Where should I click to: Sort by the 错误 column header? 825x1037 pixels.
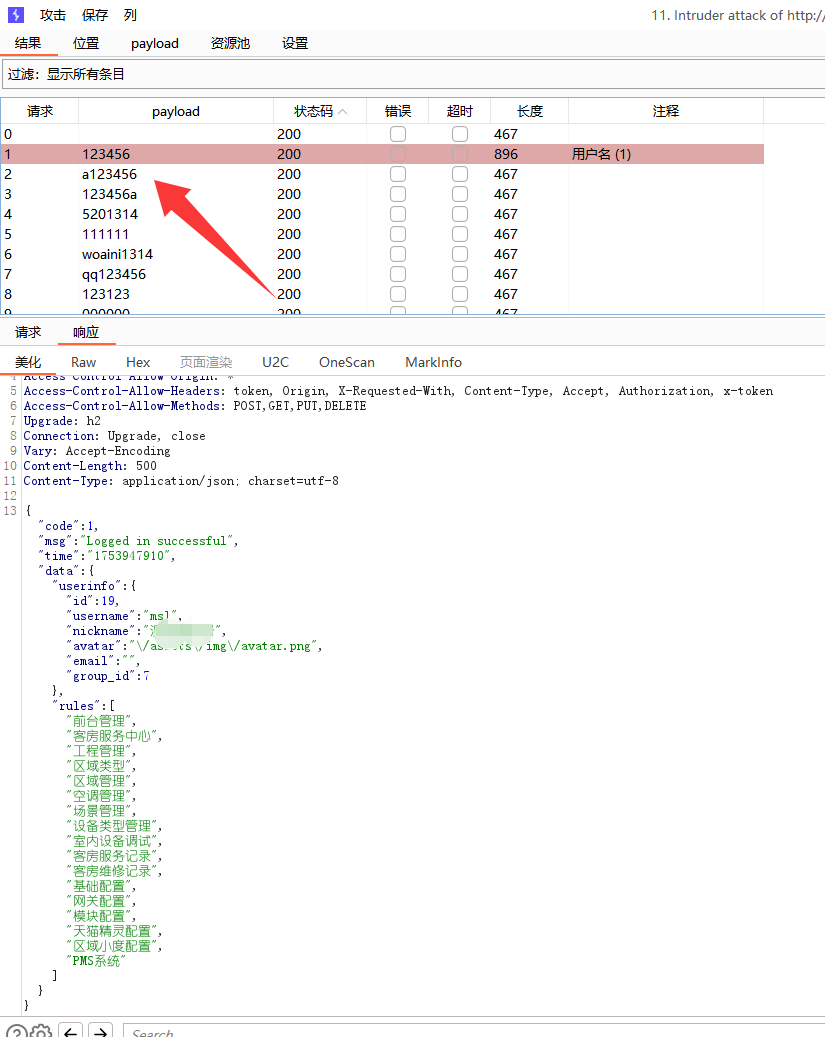pos(398,111)
